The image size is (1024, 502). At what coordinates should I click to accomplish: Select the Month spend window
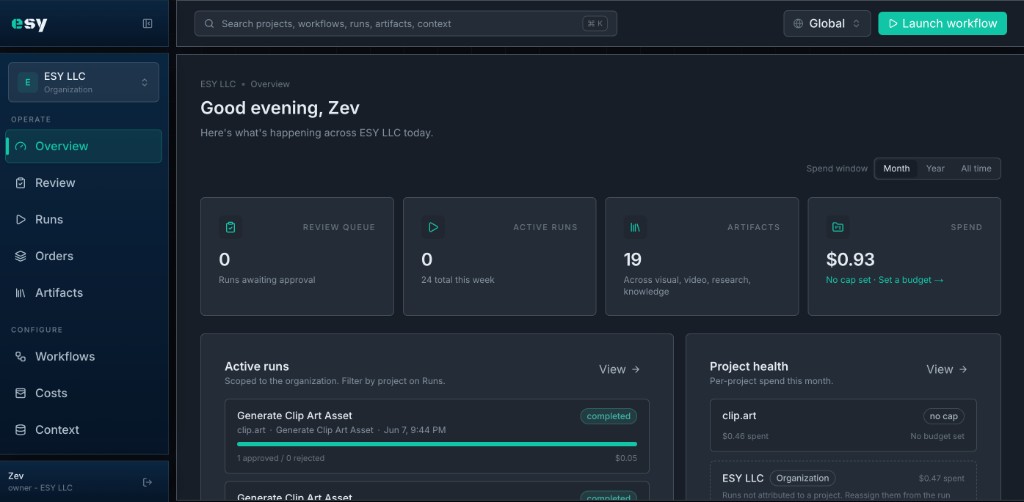[x=897, y=168]
